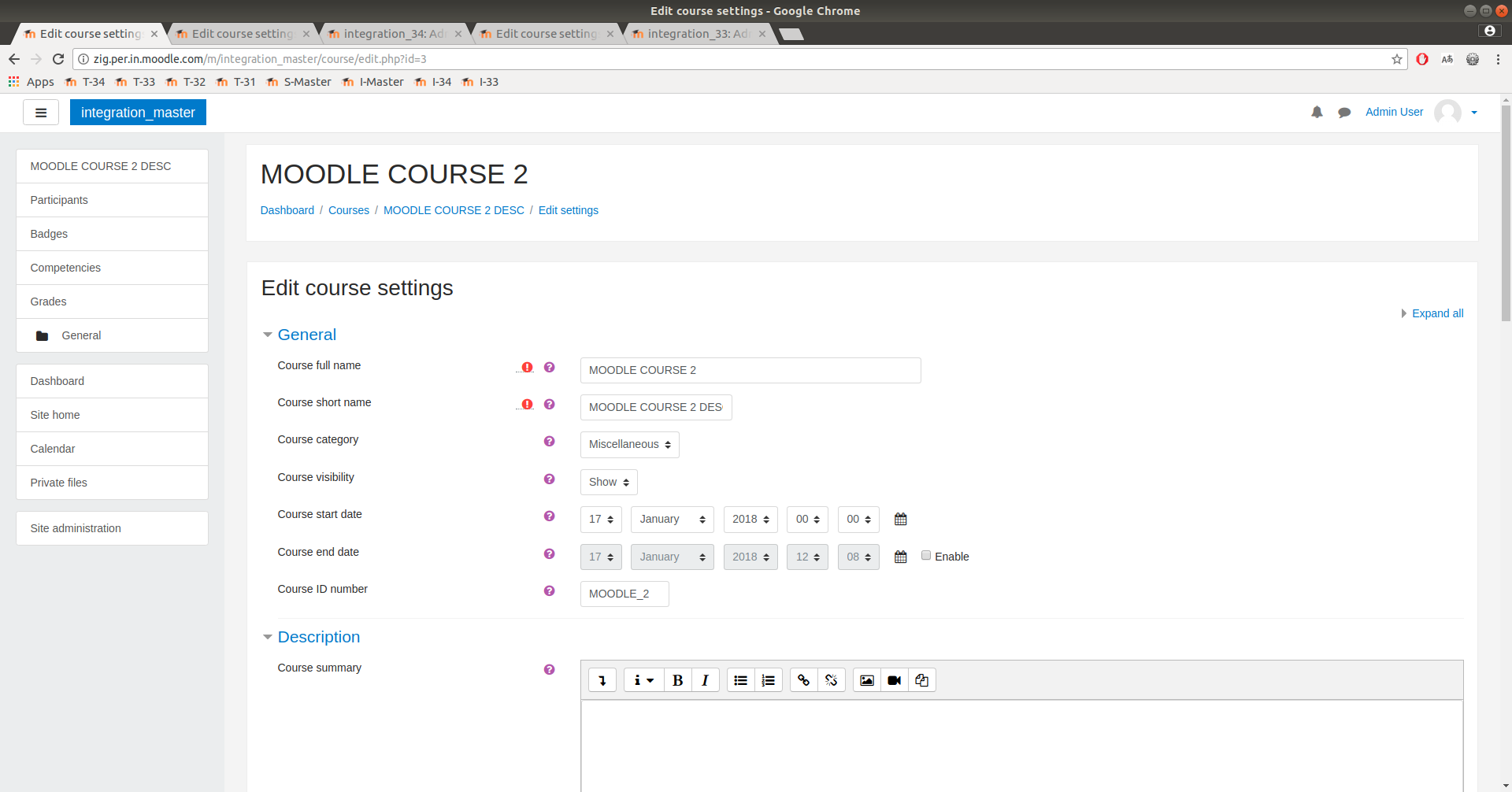
Task: Show help for Course short name
Action: point(550,405)
